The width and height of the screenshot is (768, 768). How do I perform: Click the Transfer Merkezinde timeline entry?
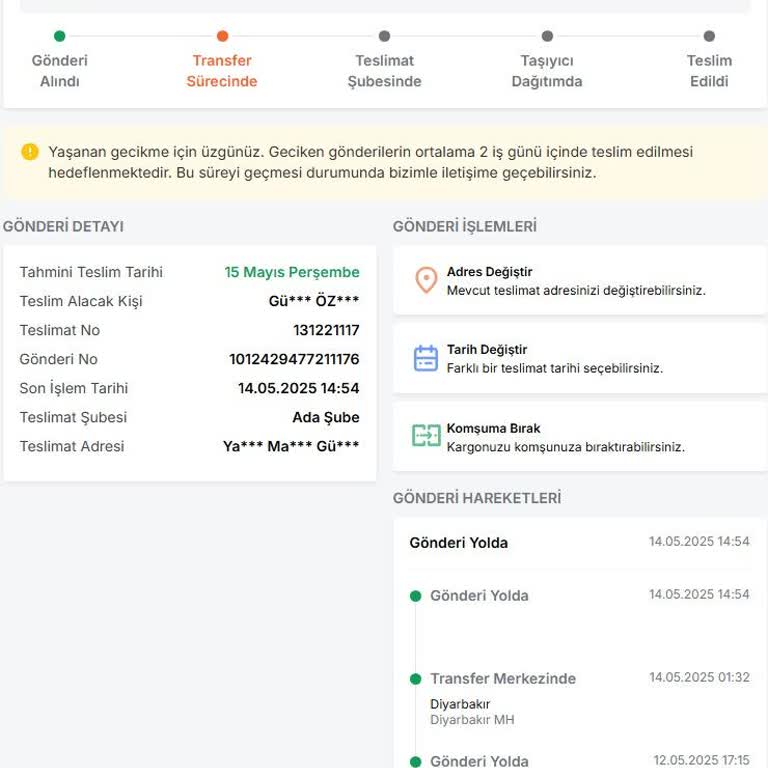(503, 678)
